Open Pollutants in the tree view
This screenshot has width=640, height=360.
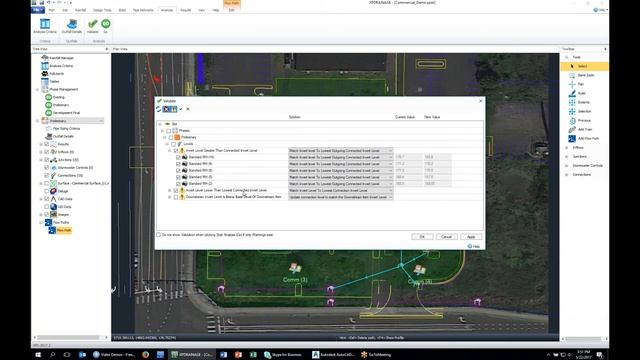pyautogui.click(x=53, y=73)
